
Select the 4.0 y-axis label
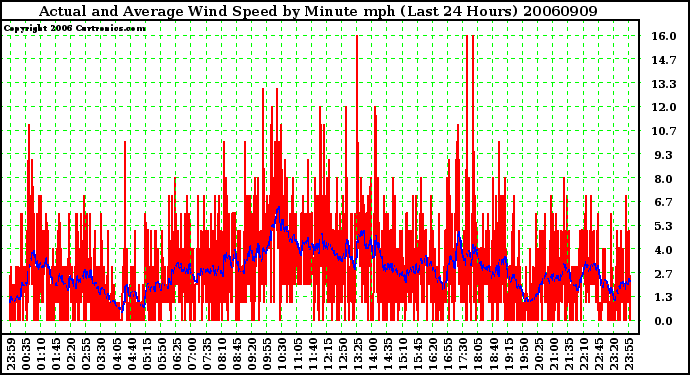point(664,250)
